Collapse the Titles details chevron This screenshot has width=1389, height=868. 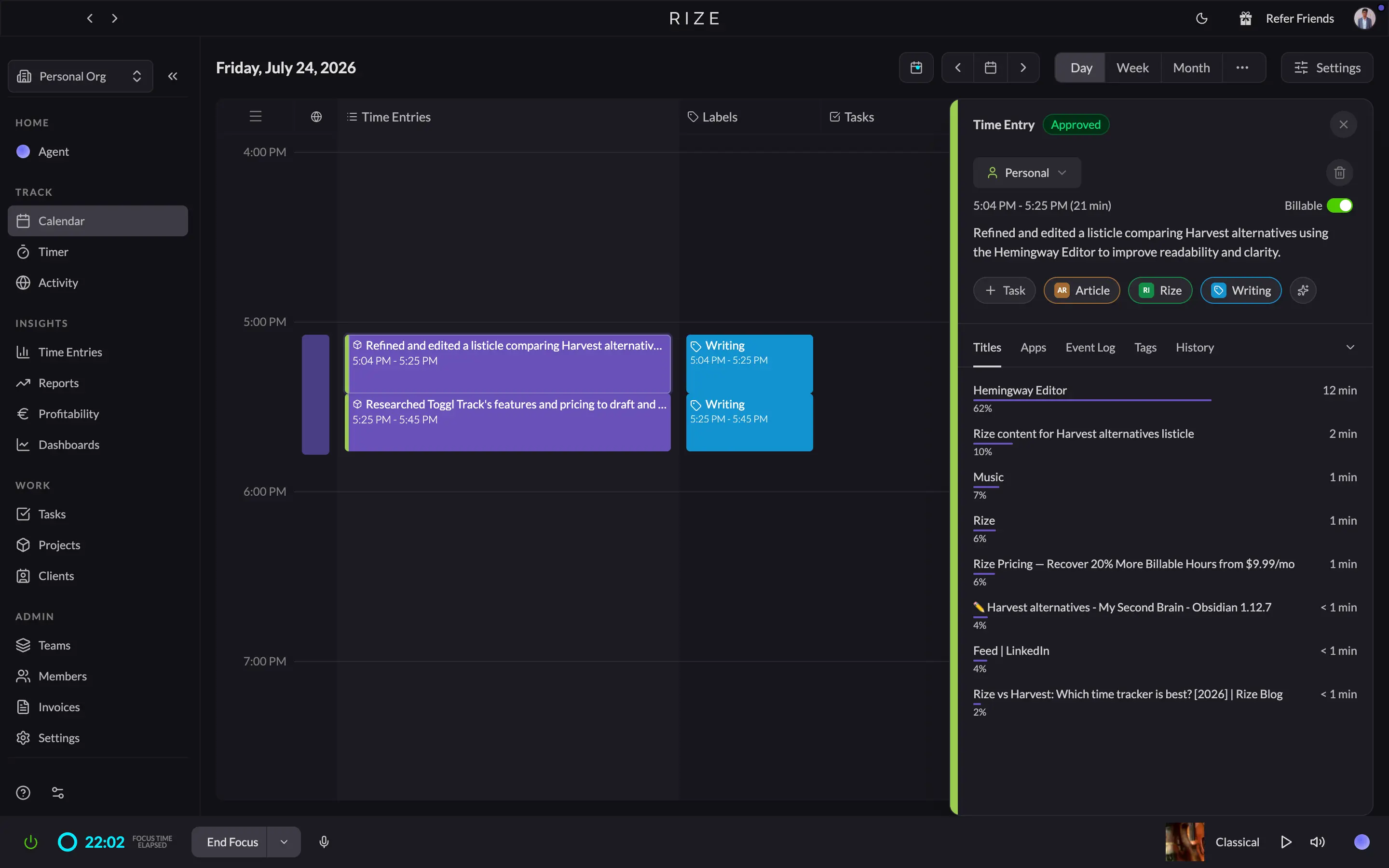[1350, 347]
